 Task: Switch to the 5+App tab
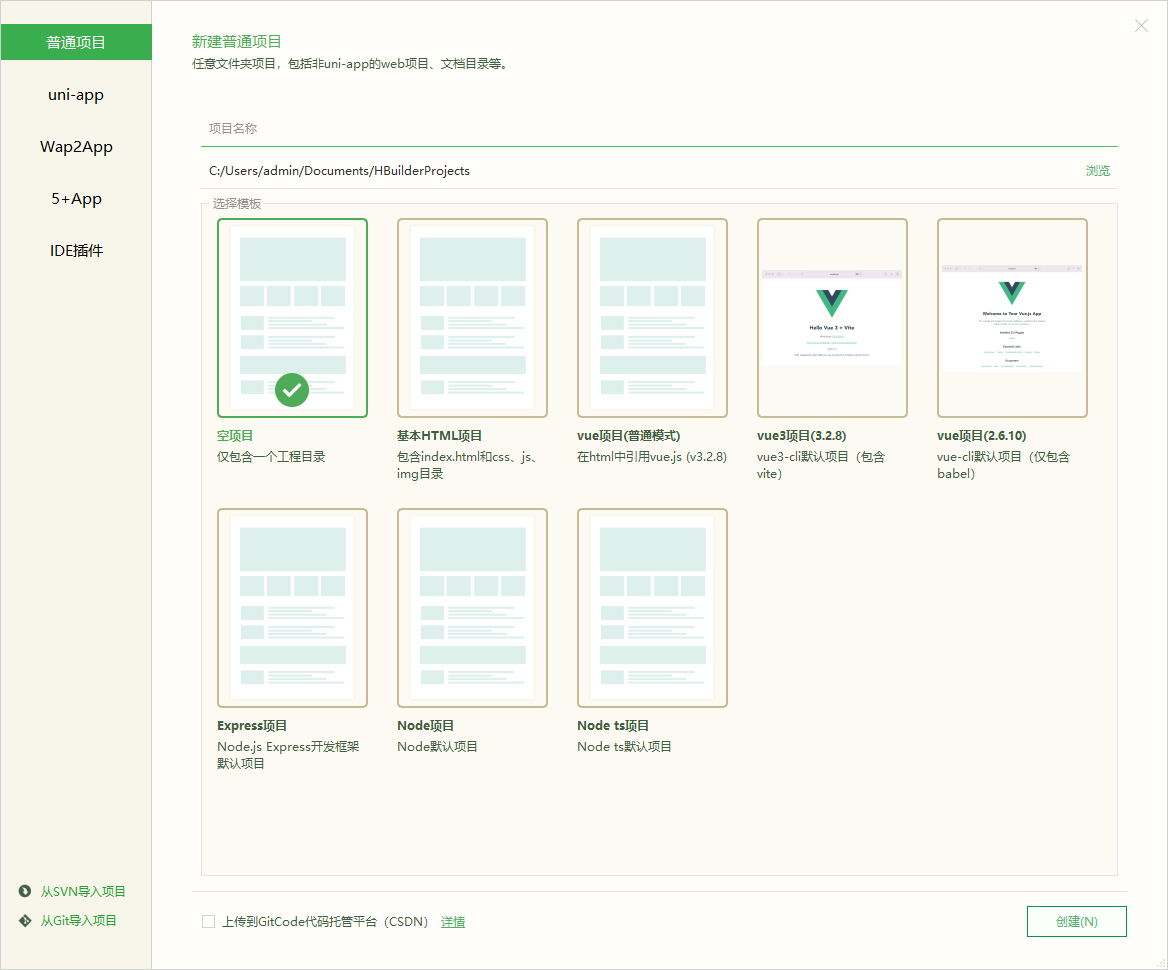(x=76, y=199)
